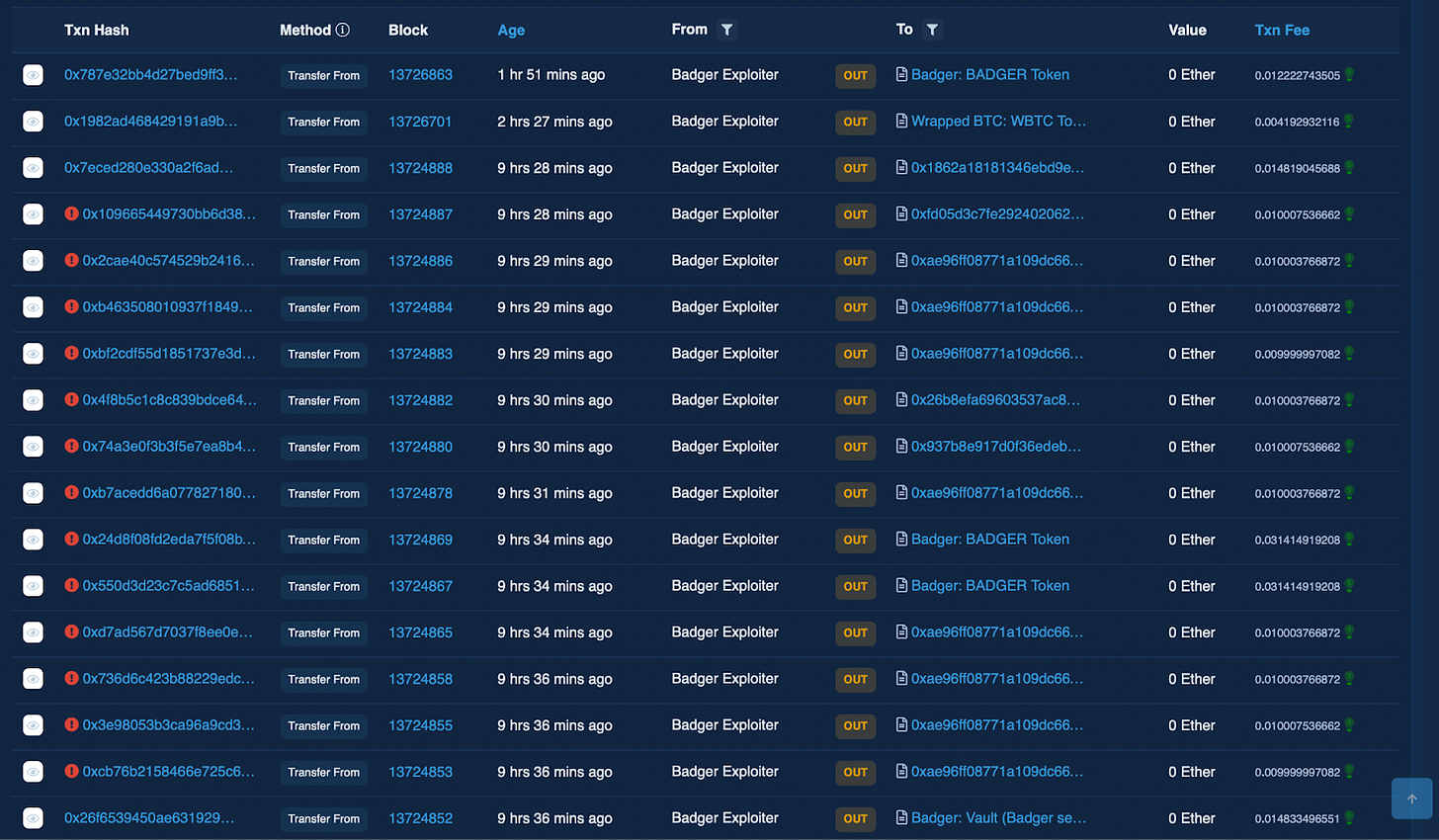Click the contract icon next to 0x1862a18181346ebd9e

(901, 167)
